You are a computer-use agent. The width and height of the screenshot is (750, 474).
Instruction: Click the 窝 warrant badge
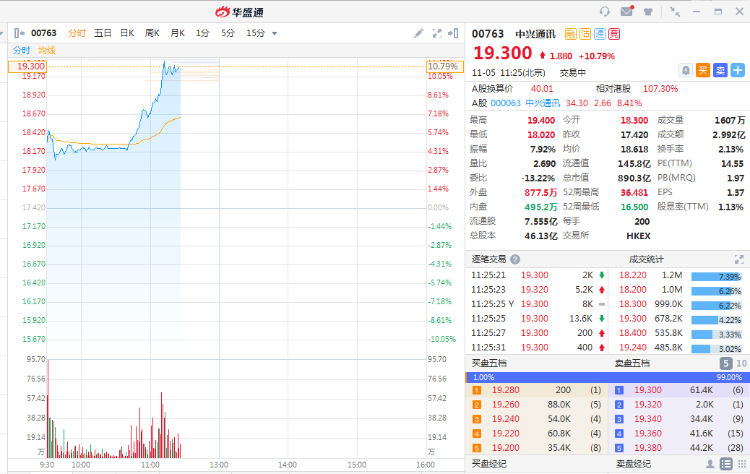point(614,34)
